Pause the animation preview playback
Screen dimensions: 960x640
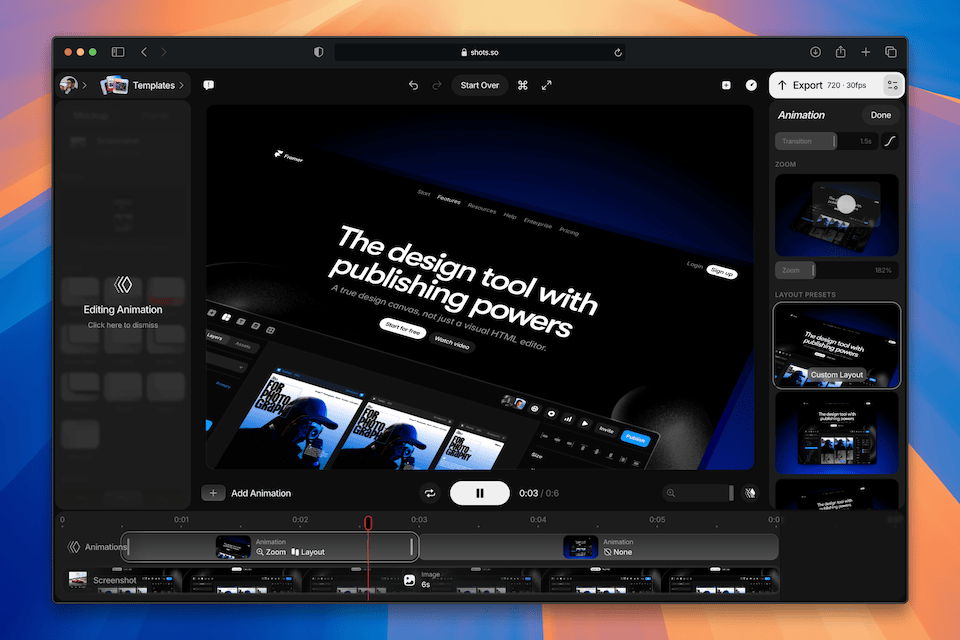tap(479, 493)
